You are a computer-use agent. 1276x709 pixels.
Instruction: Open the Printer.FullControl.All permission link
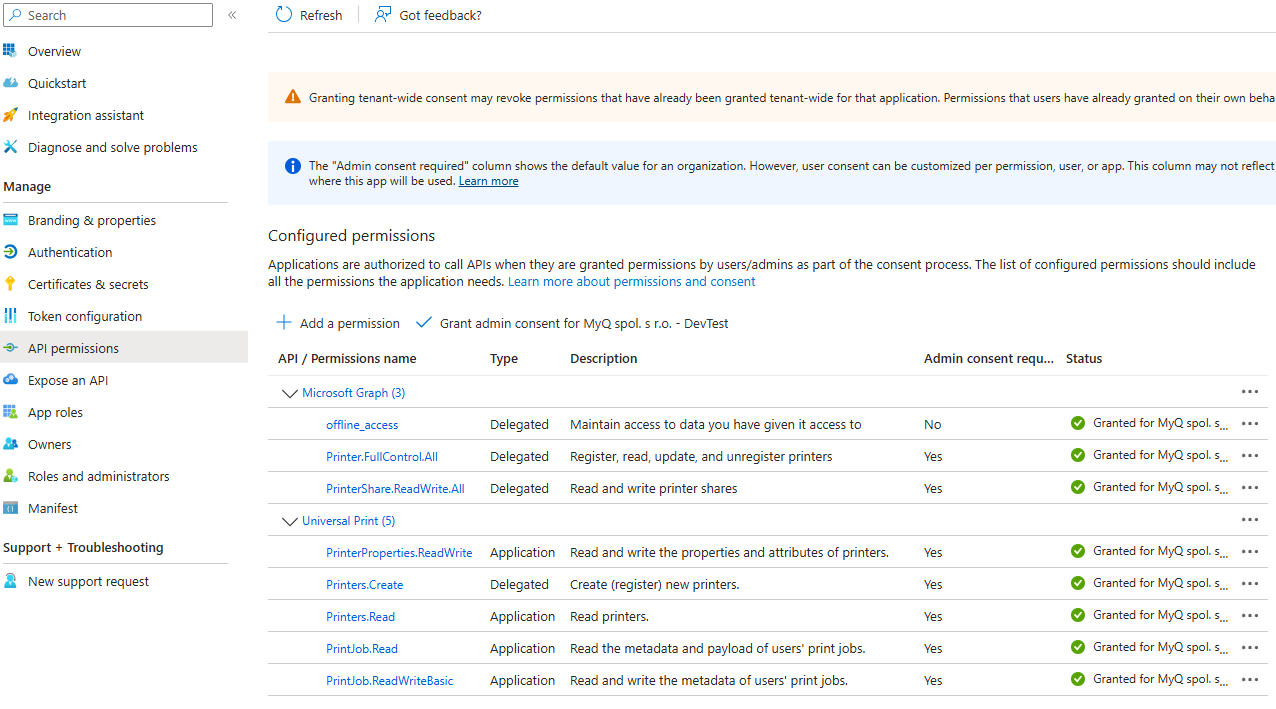[381, 457]
